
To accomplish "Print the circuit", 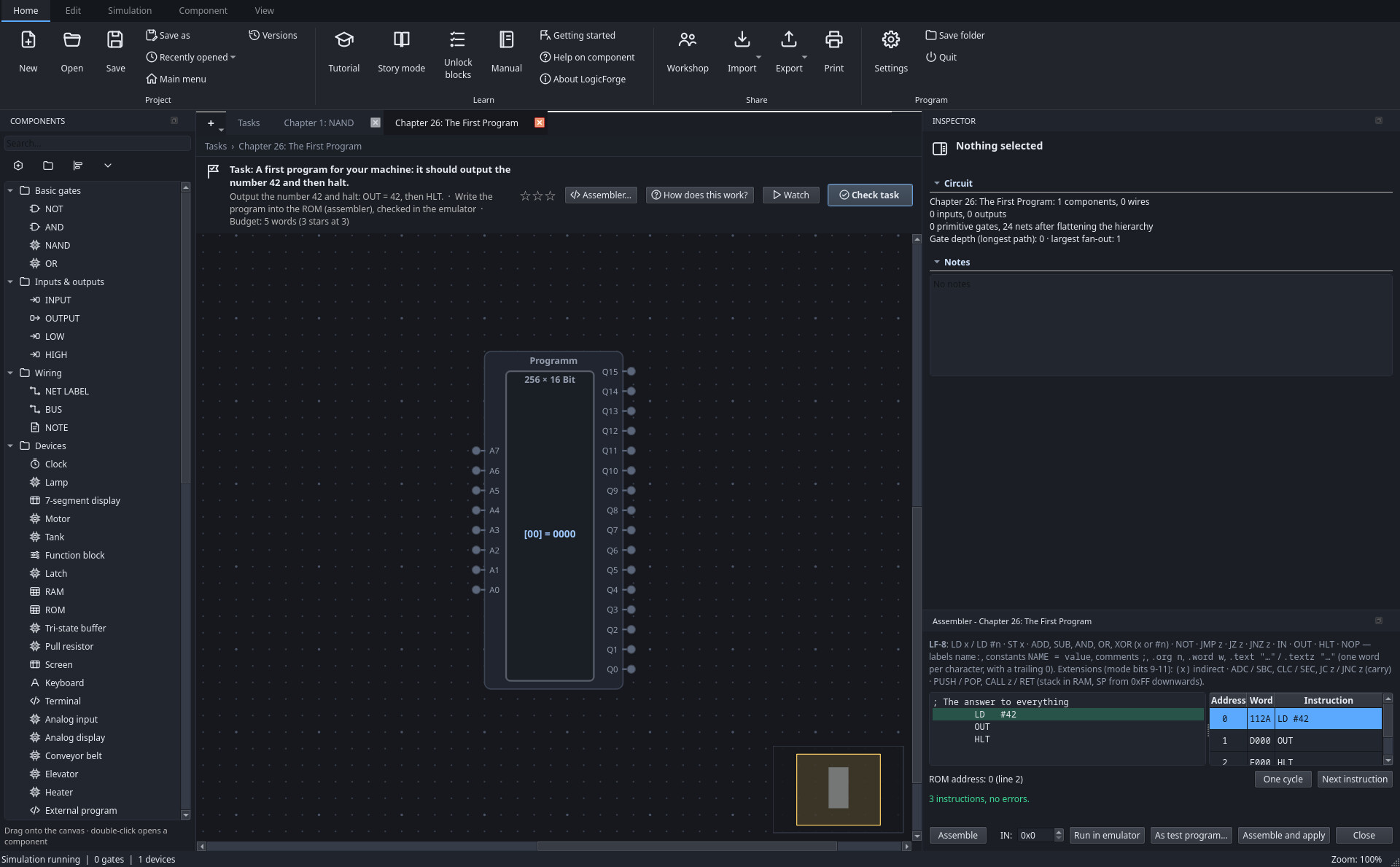I will [x=833, y=51].
